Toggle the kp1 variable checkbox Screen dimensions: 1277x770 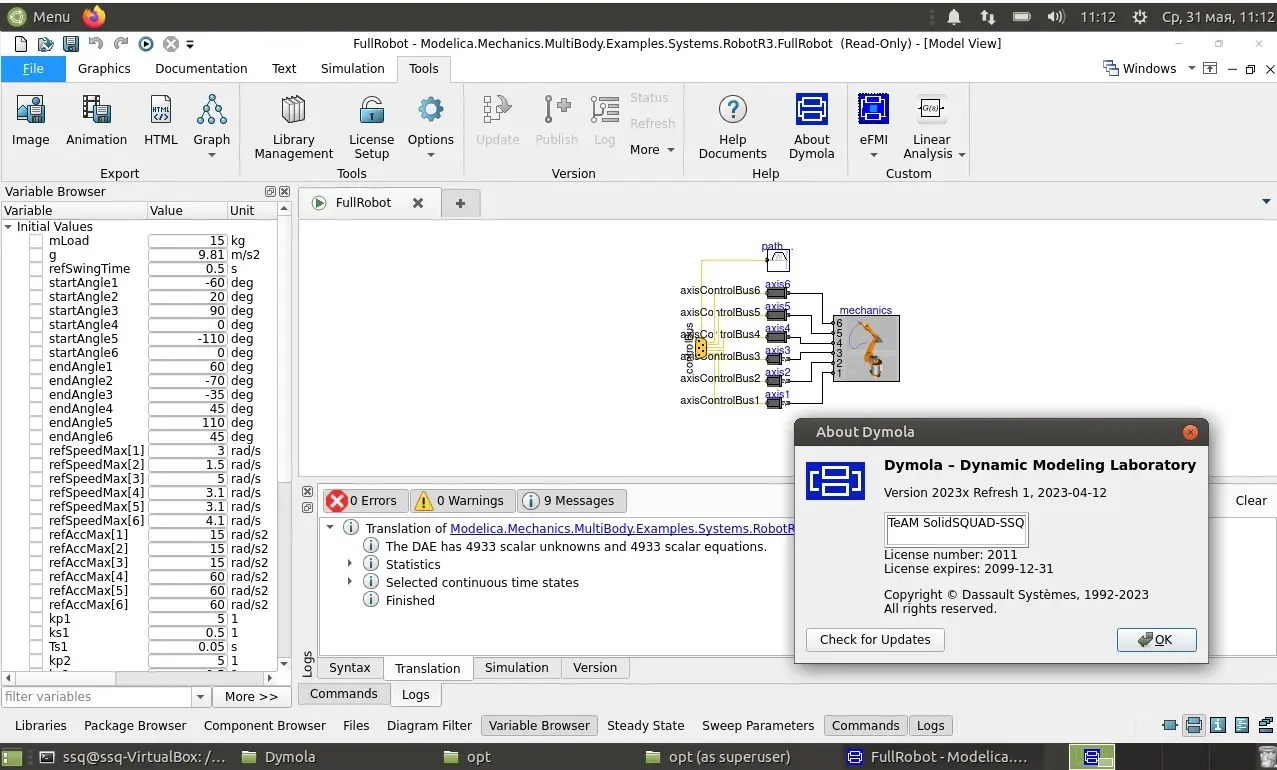tap(36, 619)
